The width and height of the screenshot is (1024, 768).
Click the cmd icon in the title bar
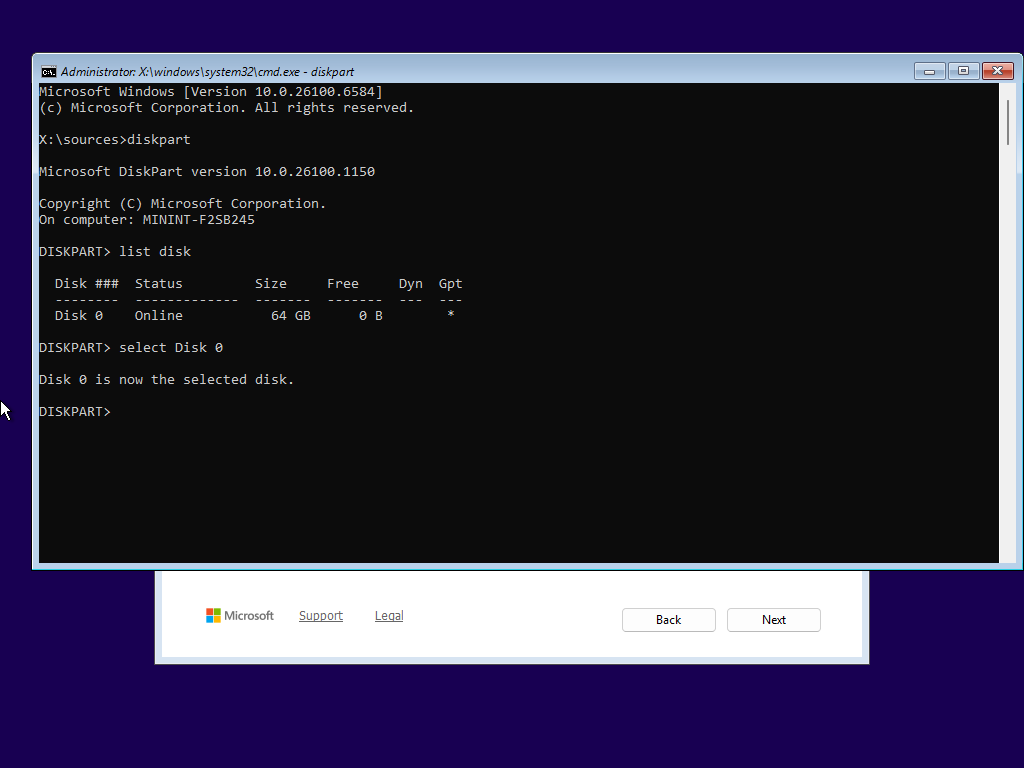click(48, 71)
